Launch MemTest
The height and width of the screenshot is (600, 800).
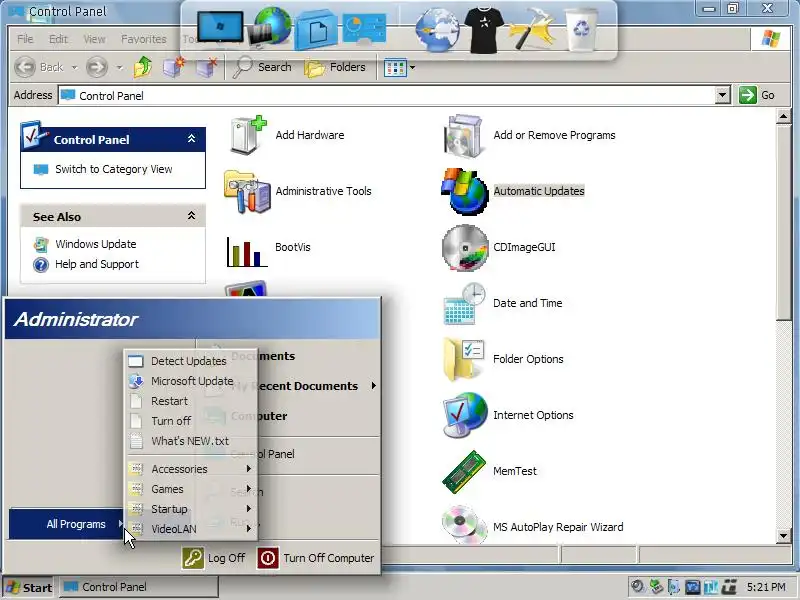(490, 471)
